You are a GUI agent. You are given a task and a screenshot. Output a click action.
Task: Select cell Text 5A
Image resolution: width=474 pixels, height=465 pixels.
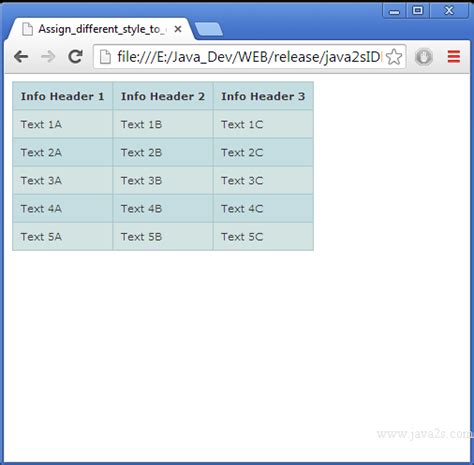pyautogui.click(x=63, y=237)
